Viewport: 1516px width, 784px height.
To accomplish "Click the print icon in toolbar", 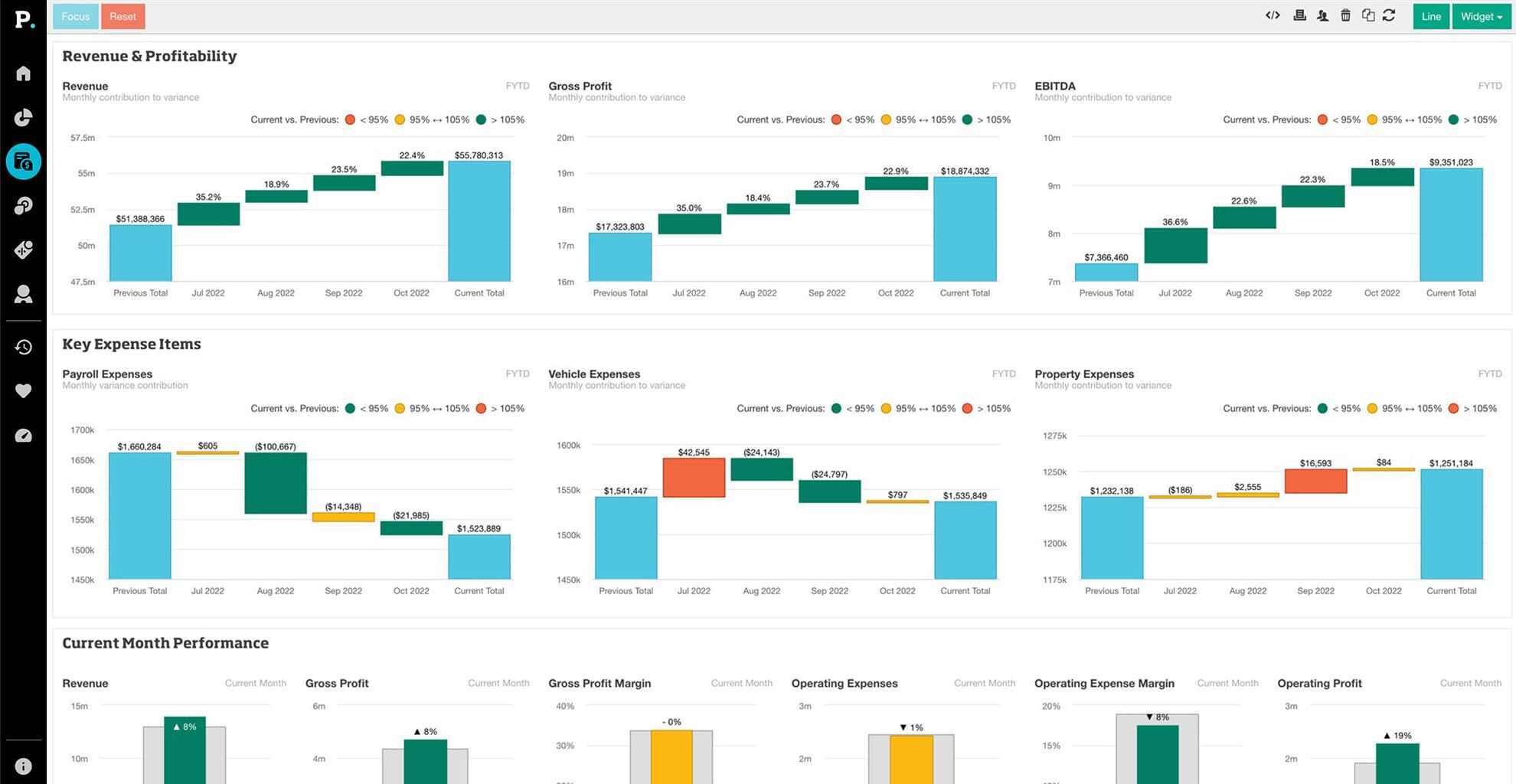I will 1299,15.
